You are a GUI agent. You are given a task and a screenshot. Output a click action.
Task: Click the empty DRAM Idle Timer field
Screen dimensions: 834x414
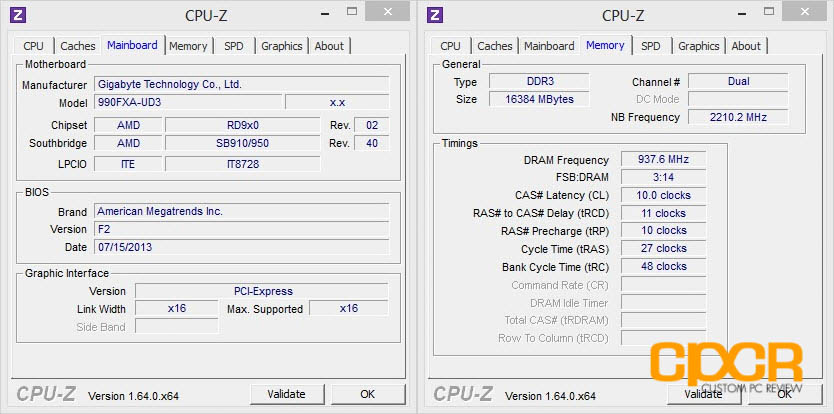(663, 303)
